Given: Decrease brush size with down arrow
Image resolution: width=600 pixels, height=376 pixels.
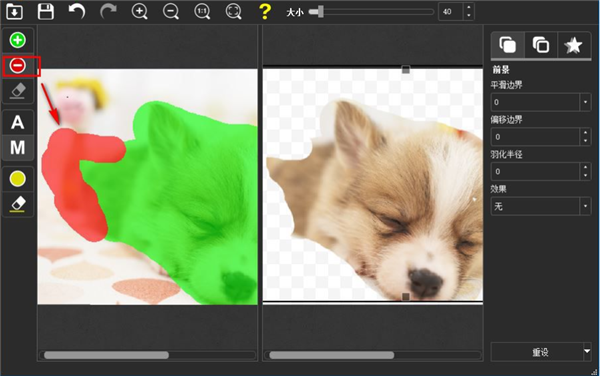Looking at the screenshot, I should [x=469, y=16].
